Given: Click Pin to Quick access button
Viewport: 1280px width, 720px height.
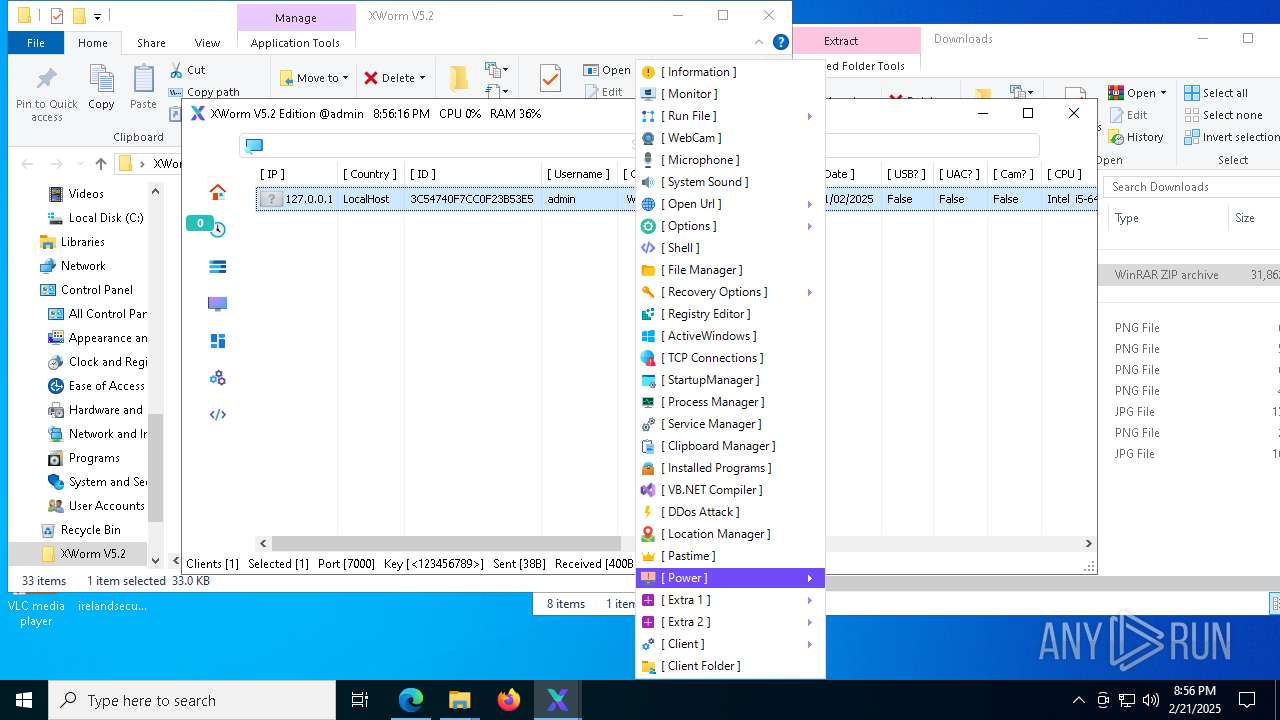Looking at the screenshot, I should coord(46,95).
